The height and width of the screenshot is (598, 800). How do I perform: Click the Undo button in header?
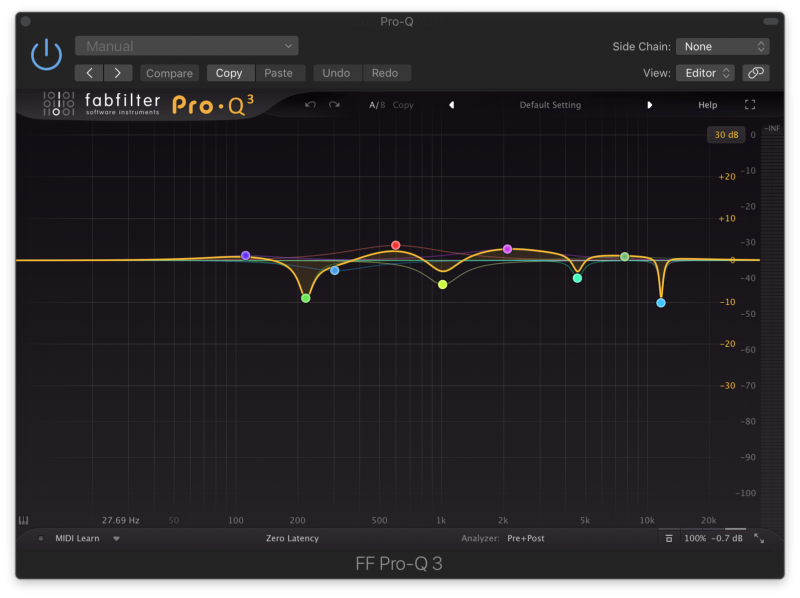[336, 73]
